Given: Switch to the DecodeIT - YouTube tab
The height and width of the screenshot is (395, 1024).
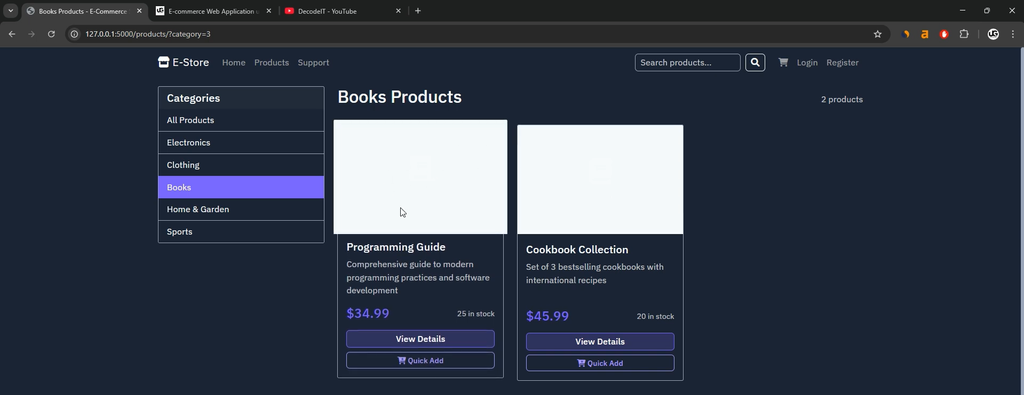Looking at the screenshot, I should 344,11.
